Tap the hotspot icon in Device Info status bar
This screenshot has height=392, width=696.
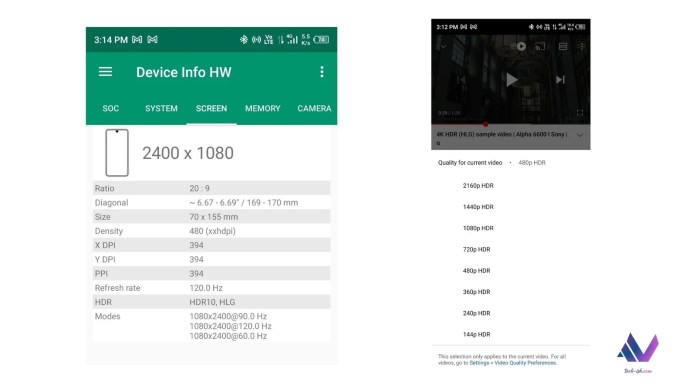256,40
